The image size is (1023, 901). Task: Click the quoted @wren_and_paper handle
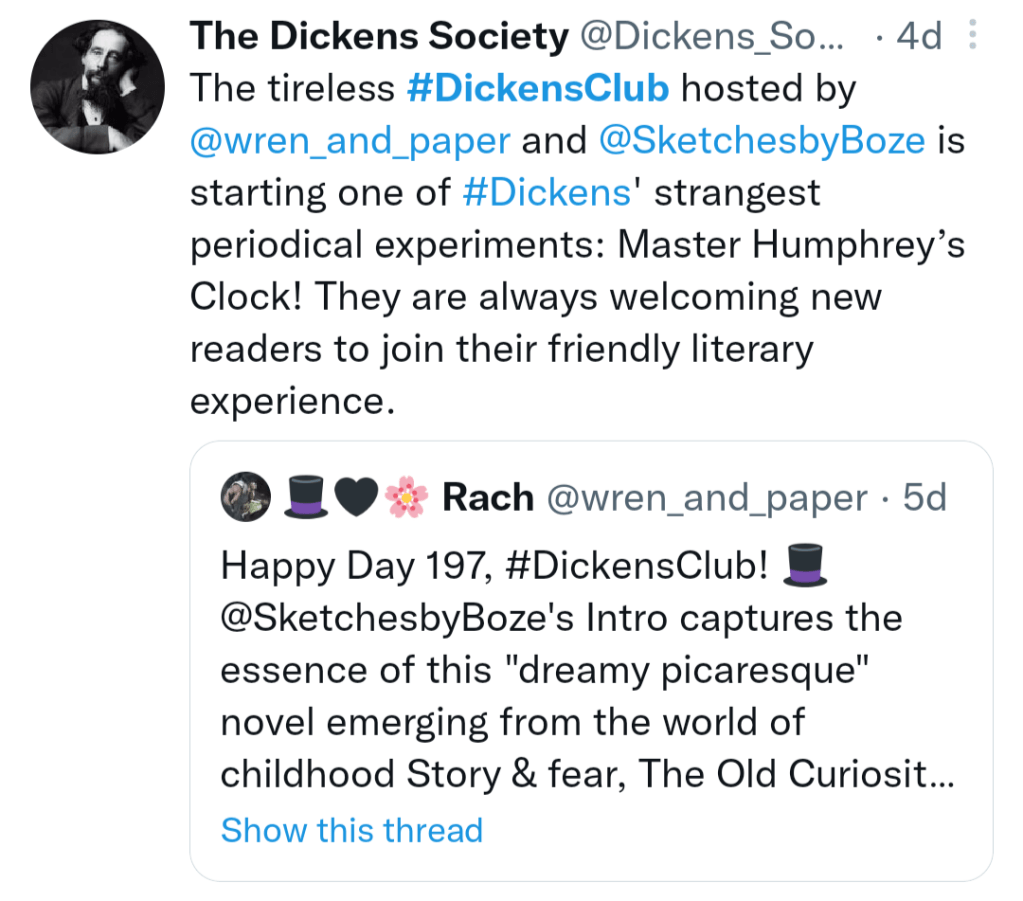pyautogui.click(x=706, y=497)
